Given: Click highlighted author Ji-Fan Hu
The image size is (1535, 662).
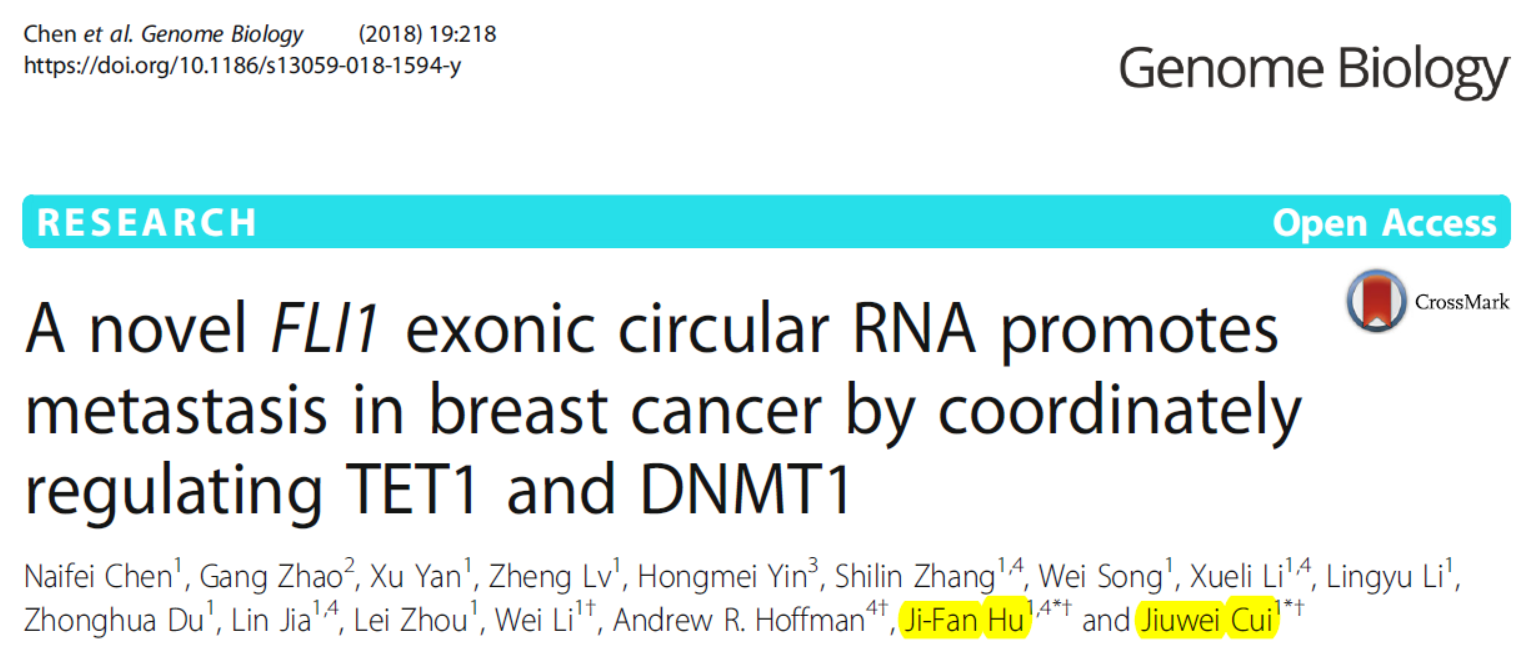Looking at the screenshot, I should 964,621.
